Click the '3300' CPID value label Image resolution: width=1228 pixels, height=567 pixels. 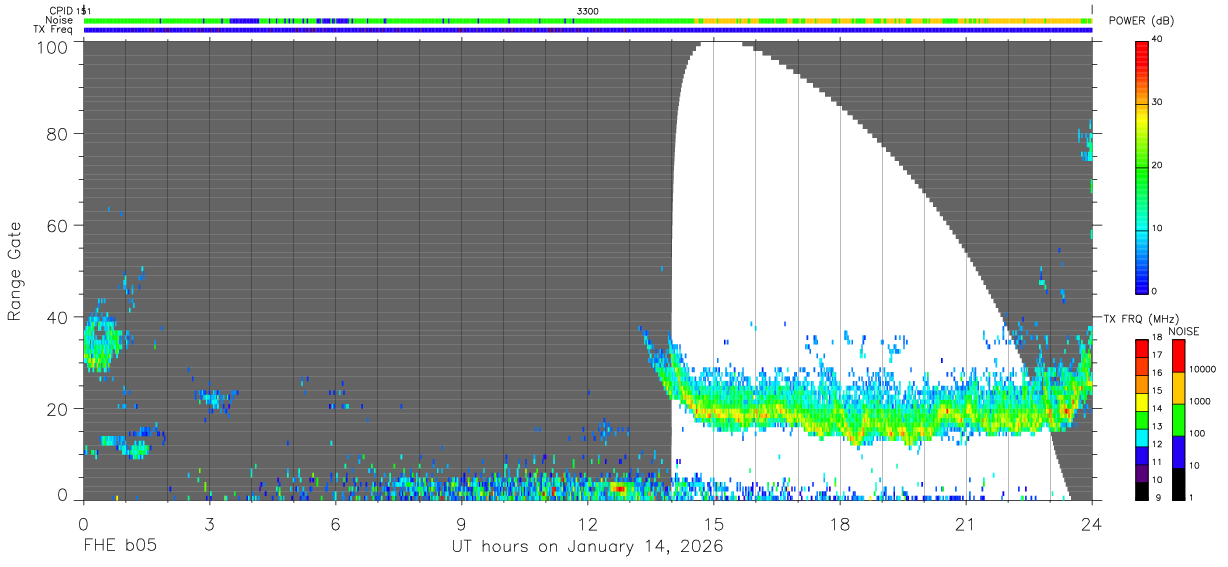(588, 10)
